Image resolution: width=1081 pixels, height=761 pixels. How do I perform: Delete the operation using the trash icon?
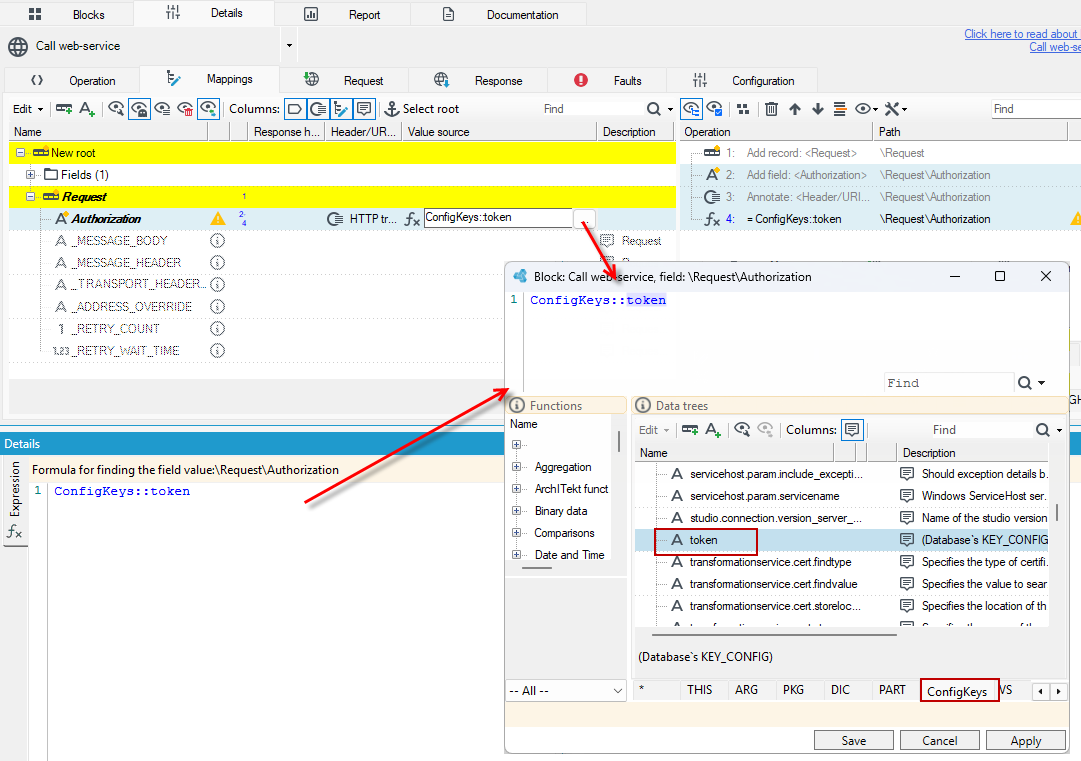[x=771, y=109]
